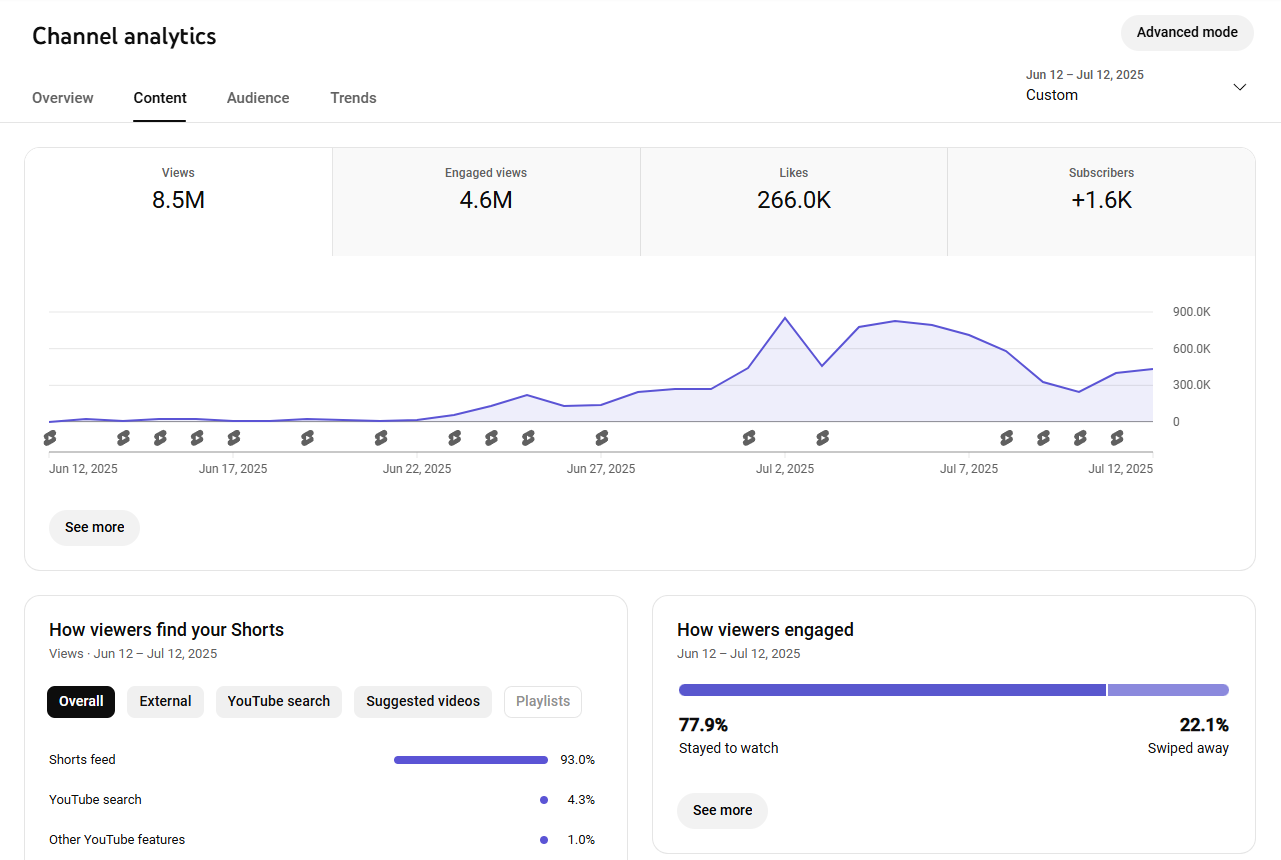This screenshot has height=860, width=1281.
Task: Select the External traffic filter chip
Action: click(x=165, y=702)
